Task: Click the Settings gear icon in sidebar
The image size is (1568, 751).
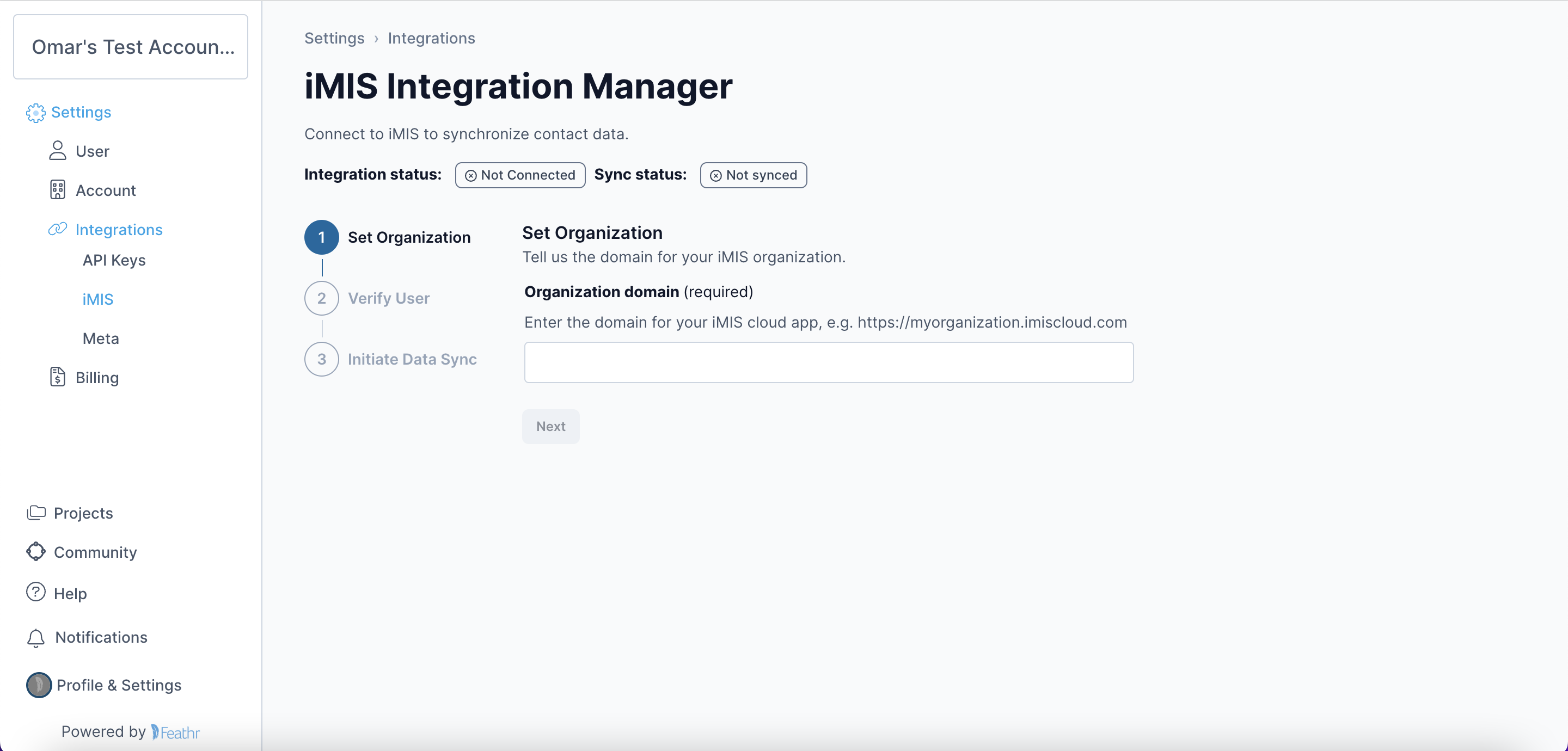Action: click(35, 113)
